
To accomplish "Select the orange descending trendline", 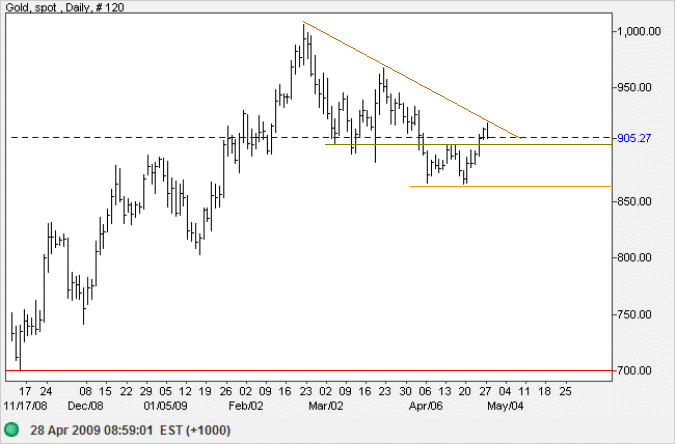I will 412,80.
